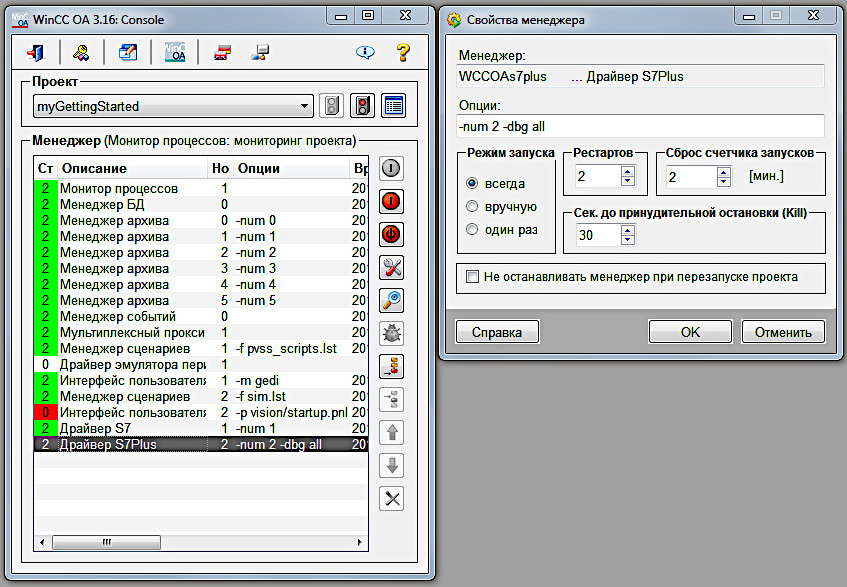Select the «Менеджер БД» row
847x587 pixels.
[x=201, y=205]
